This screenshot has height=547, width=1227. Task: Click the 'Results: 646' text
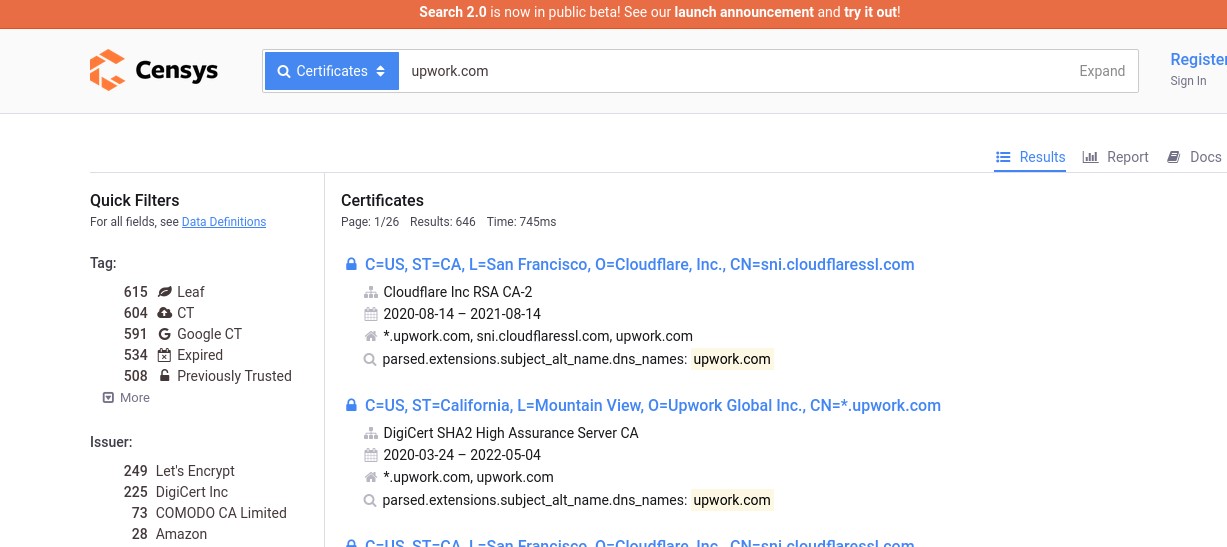443,221
